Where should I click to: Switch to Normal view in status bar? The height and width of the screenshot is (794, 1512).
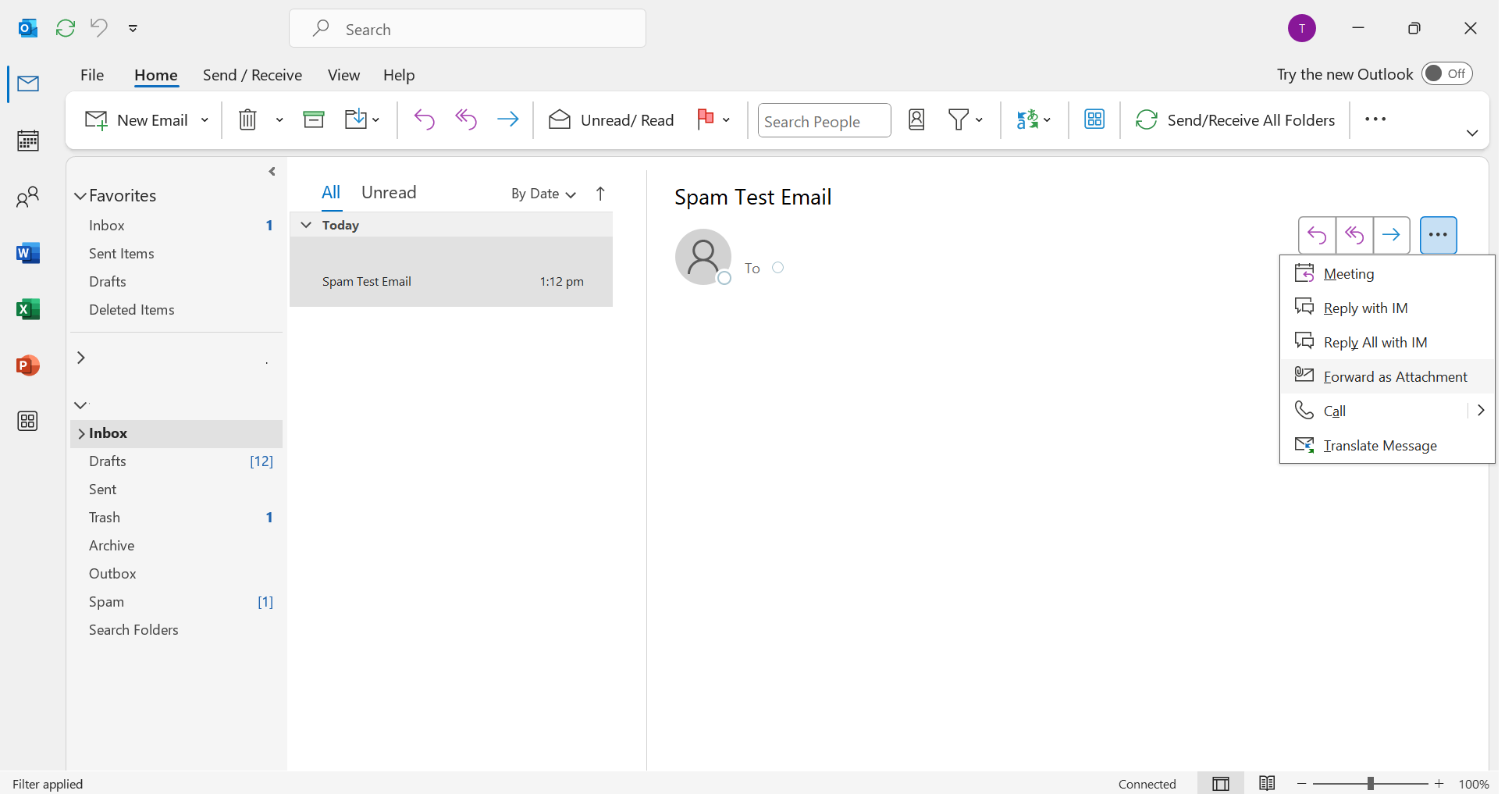point(1221,784)
